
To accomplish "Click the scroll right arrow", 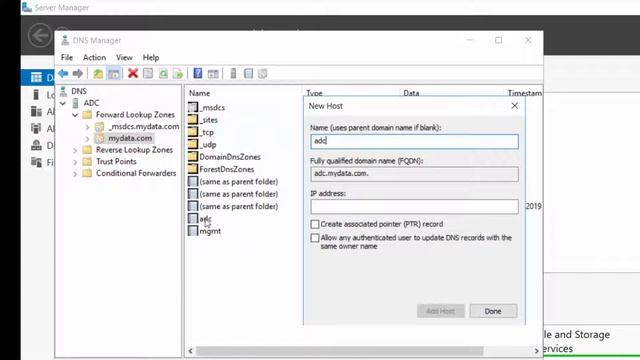I will pos(536,351).
